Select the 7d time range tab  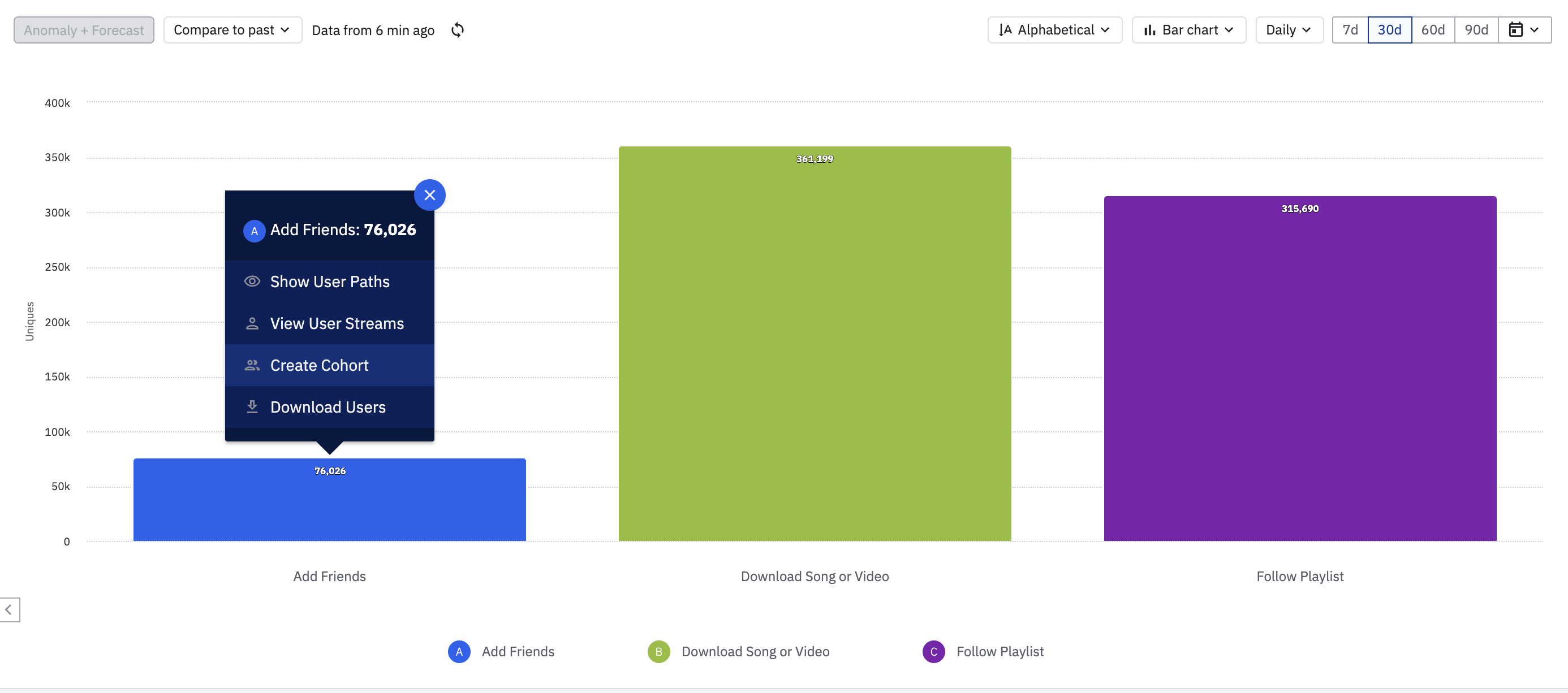coord(1350,30)
